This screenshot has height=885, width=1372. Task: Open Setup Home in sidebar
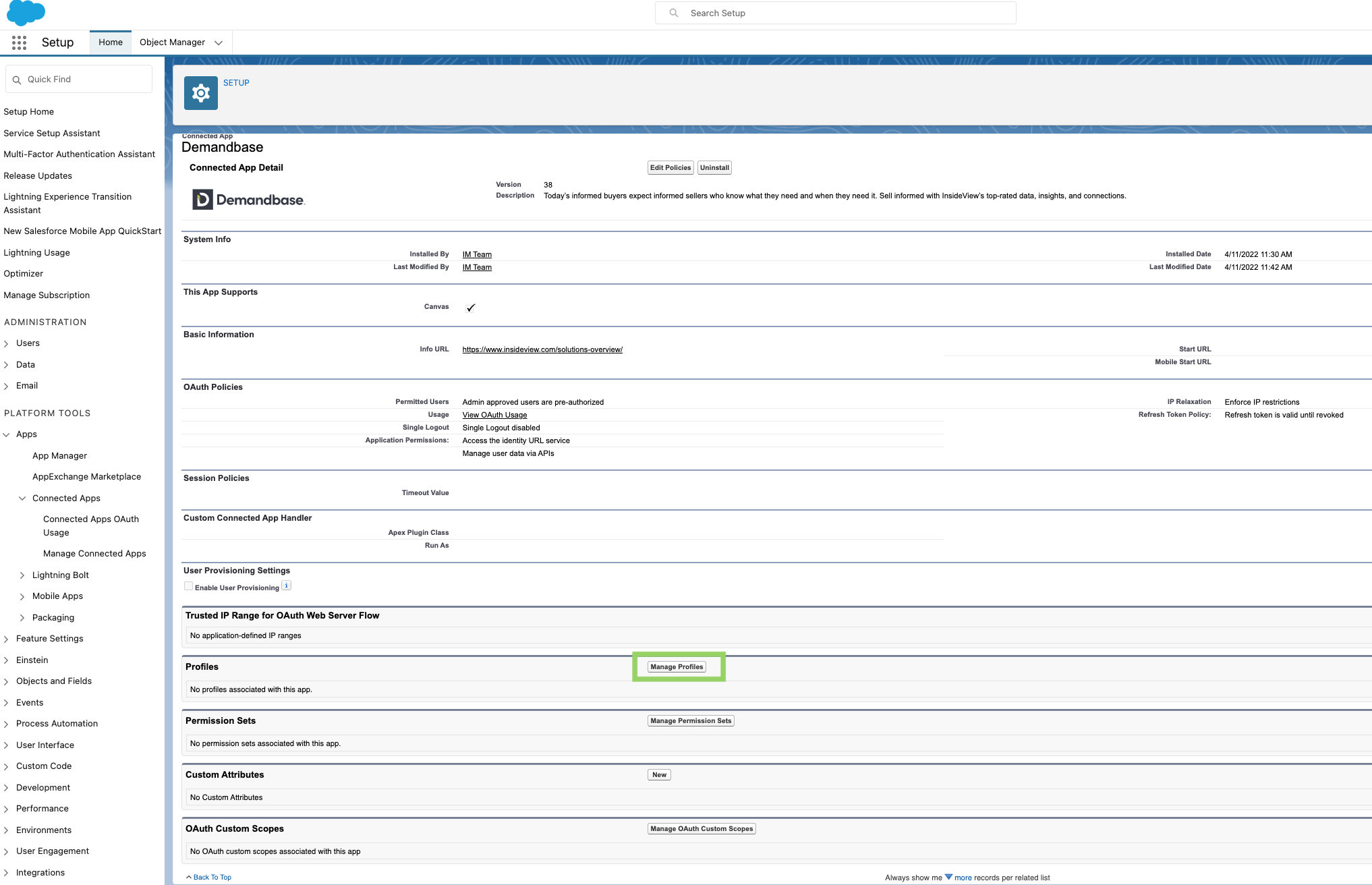point(28,112)
